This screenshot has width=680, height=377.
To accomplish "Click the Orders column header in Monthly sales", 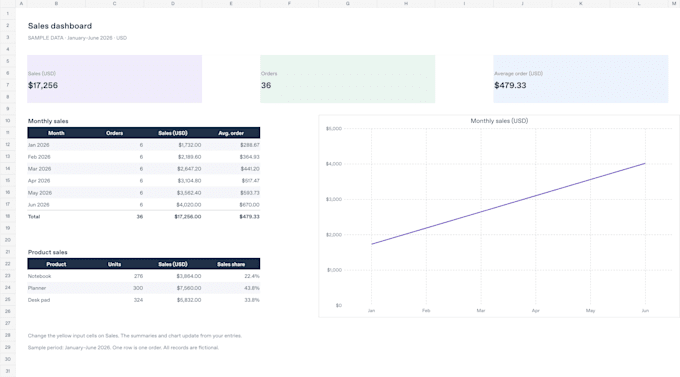I will point(114,133).
